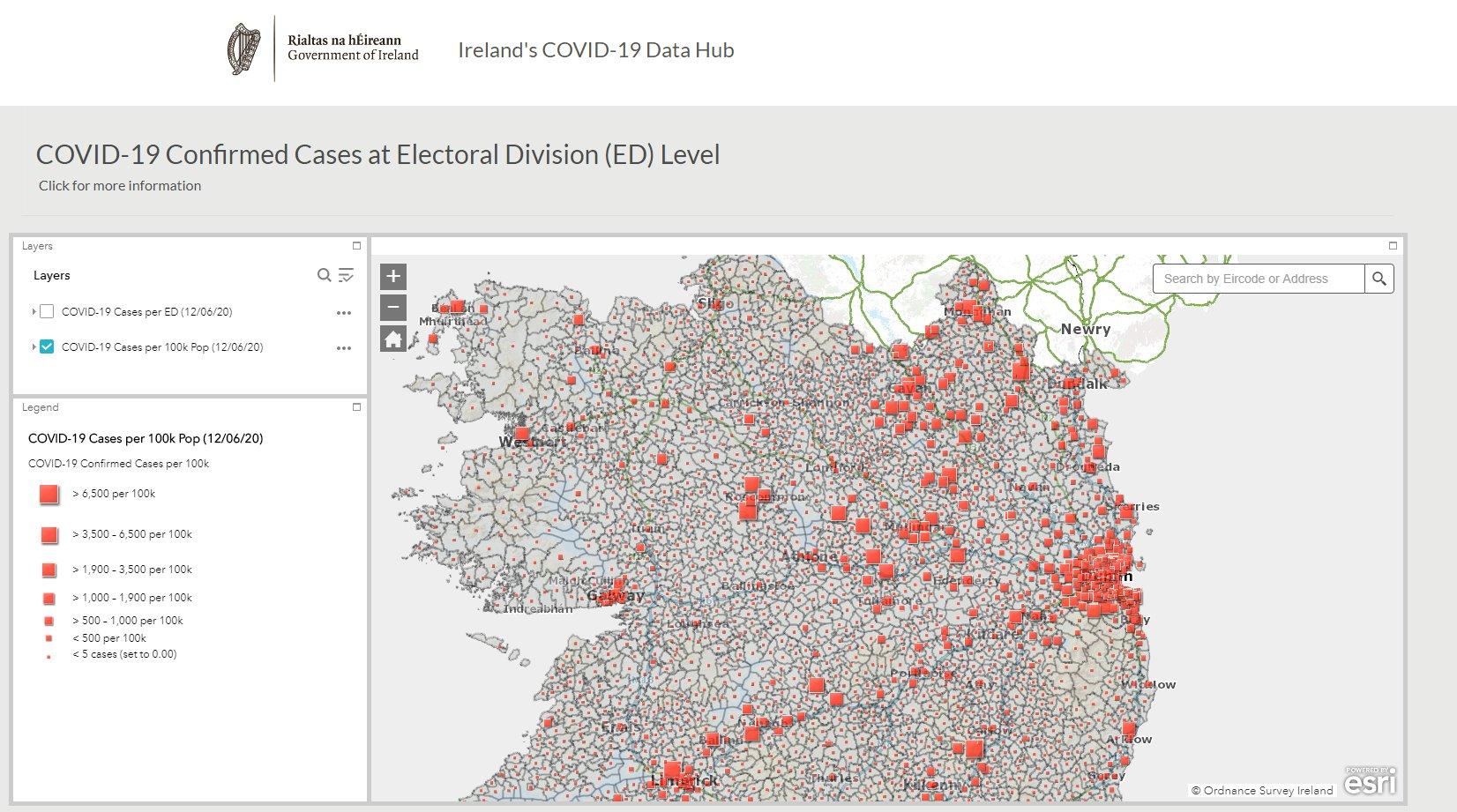Enable COVID-19 Cases per ED layer
This screenshot has height=812, width=1457.
(x=47, y=311)
